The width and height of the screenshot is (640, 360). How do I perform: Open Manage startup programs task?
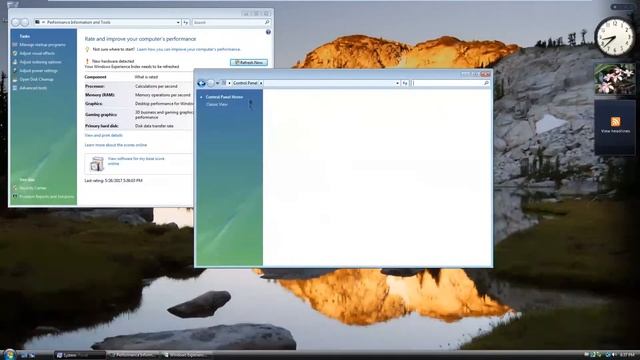(x=42, y=44)
